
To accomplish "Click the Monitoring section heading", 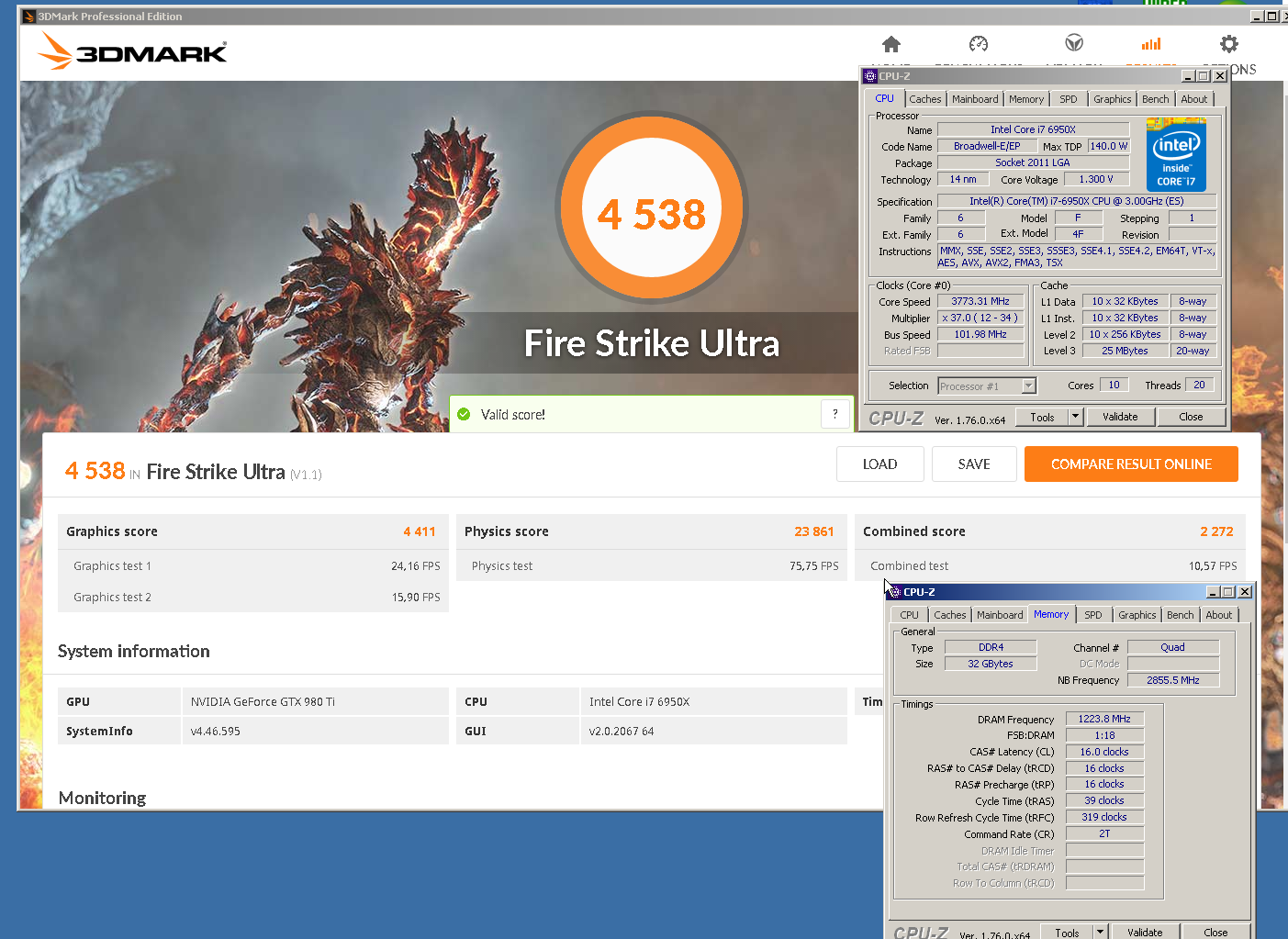I will pos(102,798).
